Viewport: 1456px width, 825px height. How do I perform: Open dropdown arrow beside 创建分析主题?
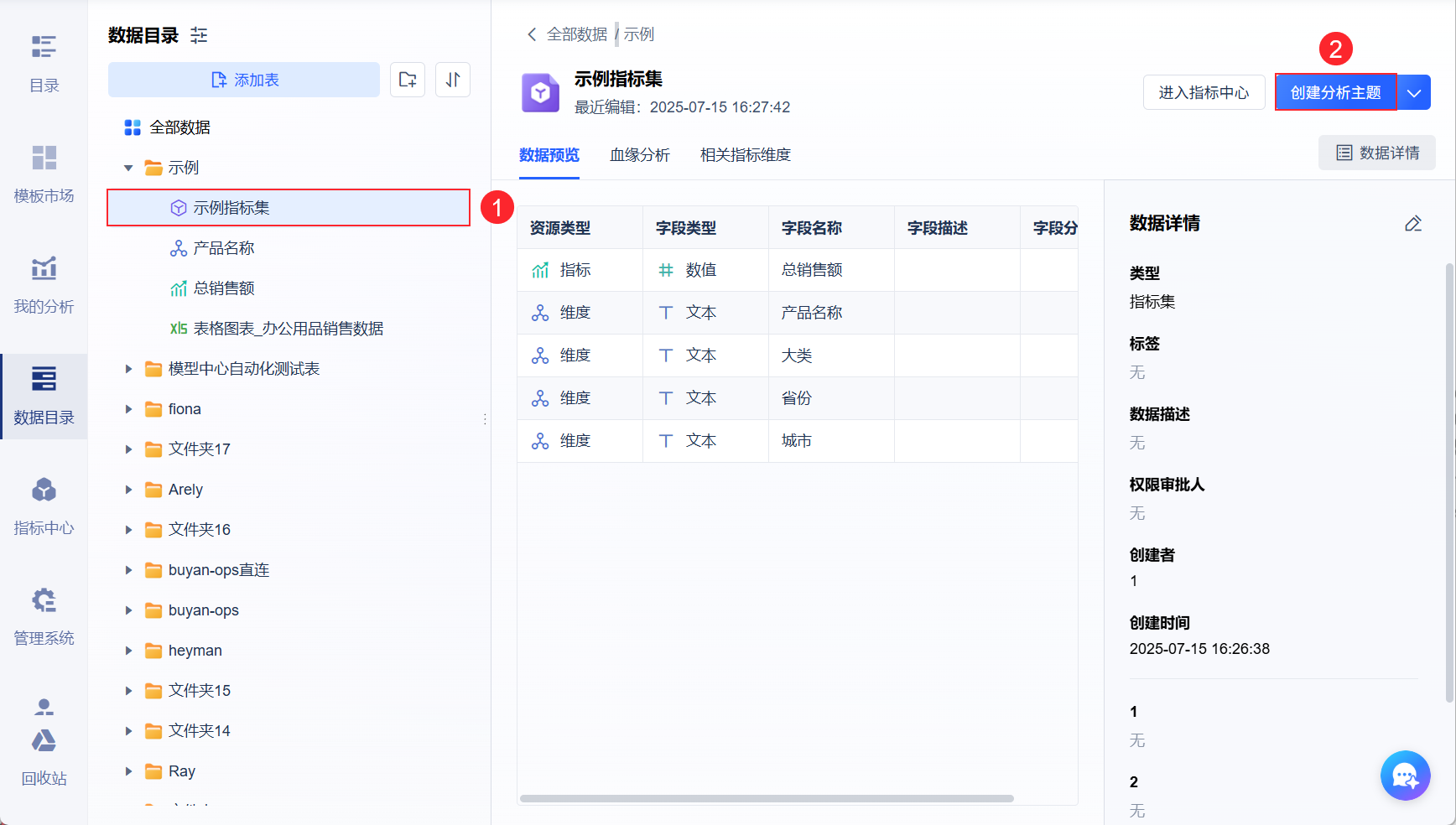[1414, 92]
